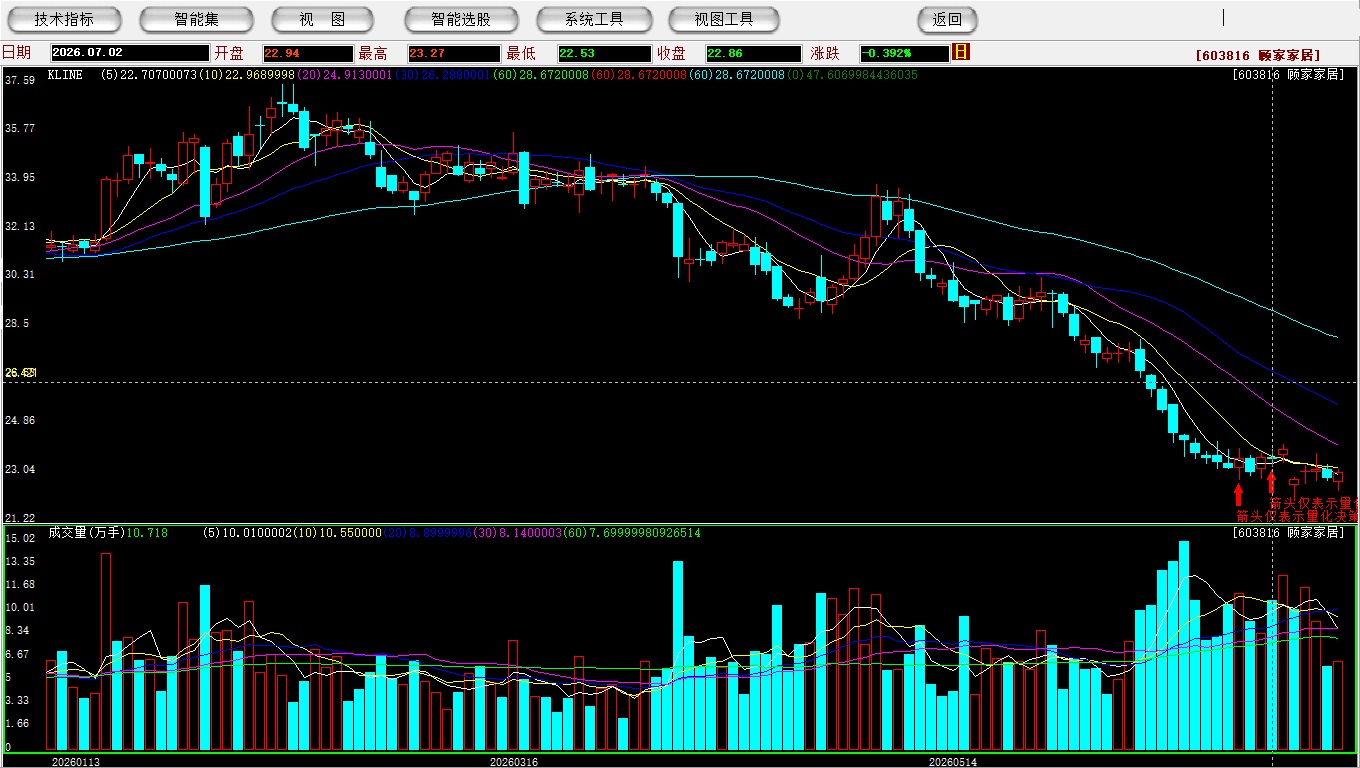Click the 涨跌 value -0.392%
1360x768 pixels.
pyautogui.click(x=904, y=53)
